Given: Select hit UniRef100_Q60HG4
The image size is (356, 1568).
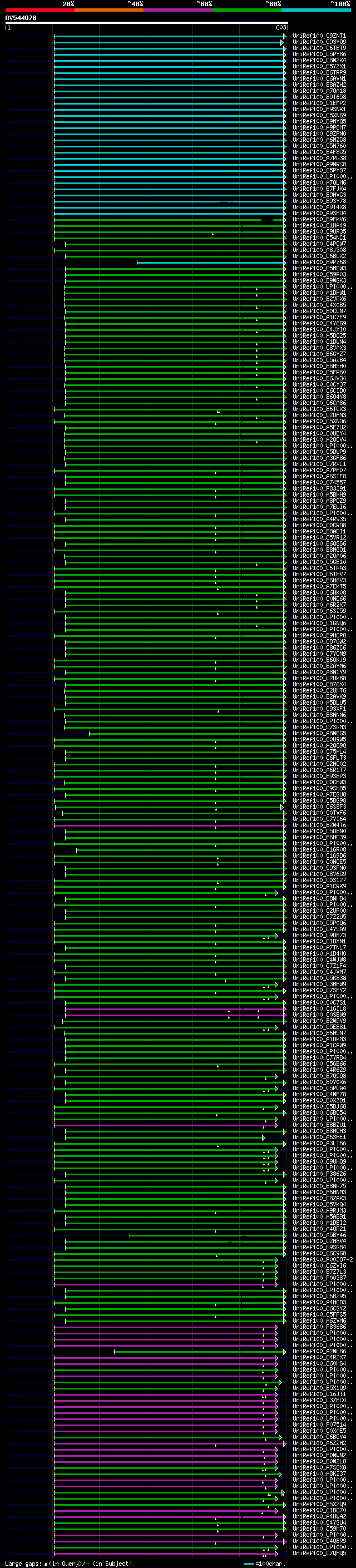Looking at the screenshot, I should pos(319,1363).
